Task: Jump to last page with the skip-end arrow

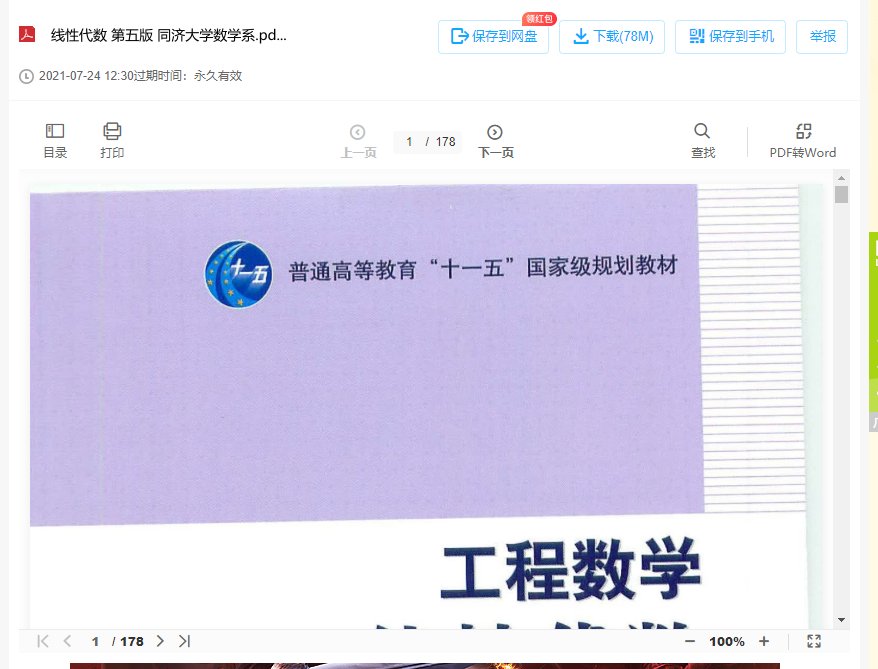Action: pyautogui.click(x=184, y=641)
